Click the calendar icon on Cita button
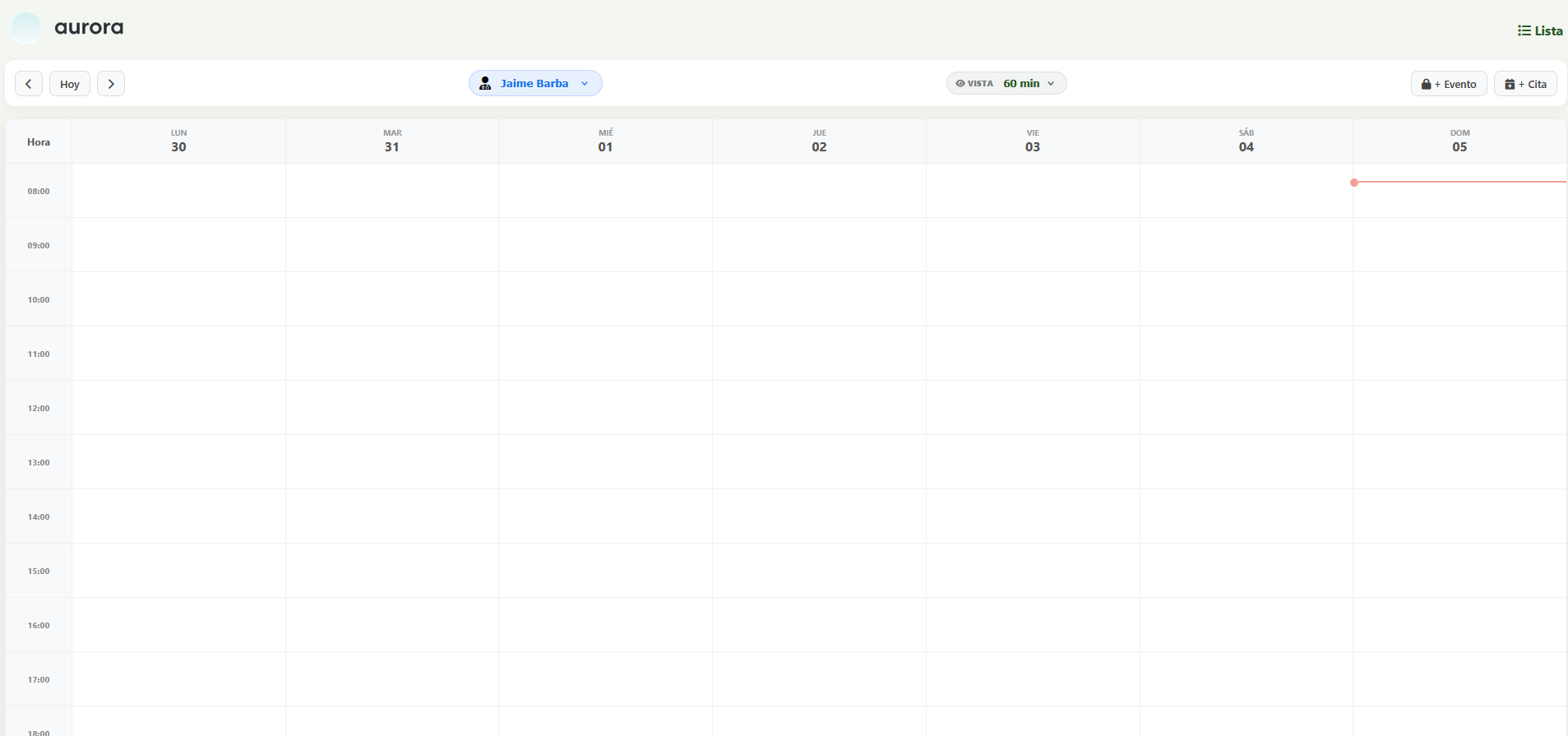This screenshot has height=736, width=1568. coord(1510,84)
